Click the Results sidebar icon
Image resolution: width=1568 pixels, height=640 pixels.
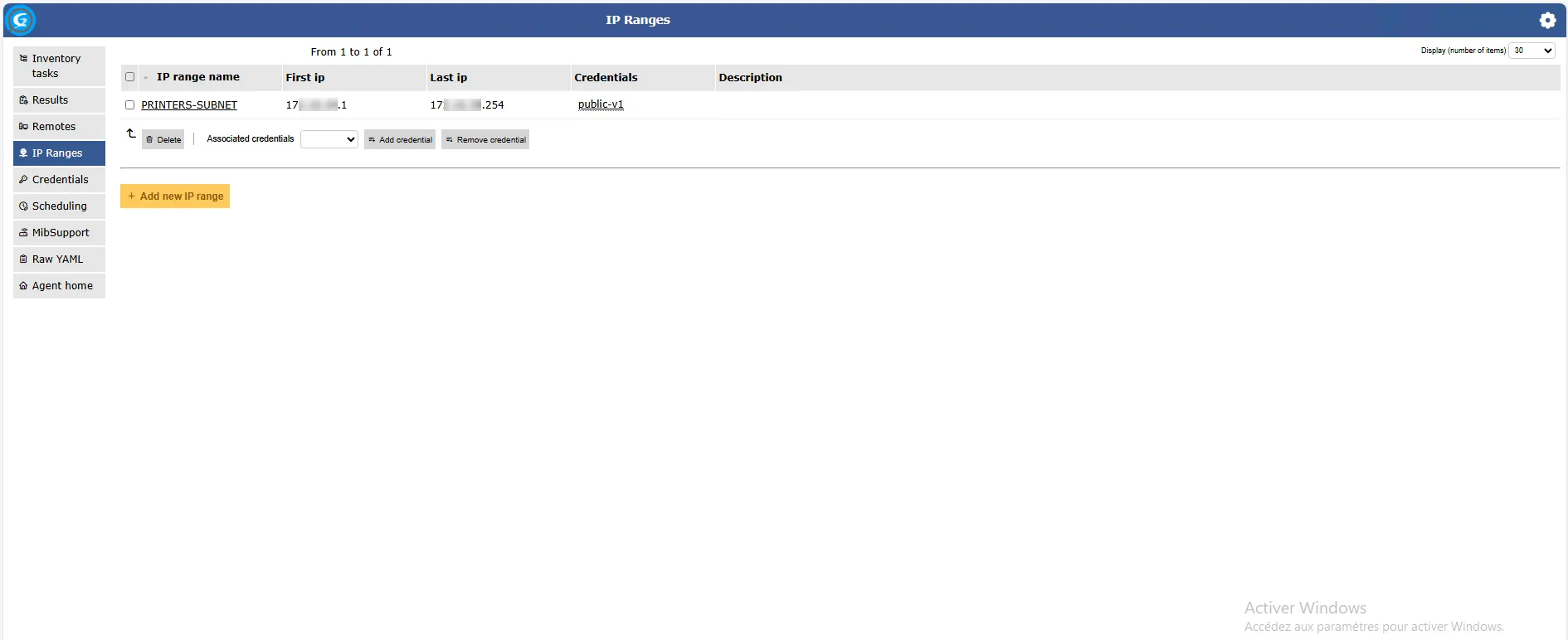pyautogui.click(x=23, y=100)
